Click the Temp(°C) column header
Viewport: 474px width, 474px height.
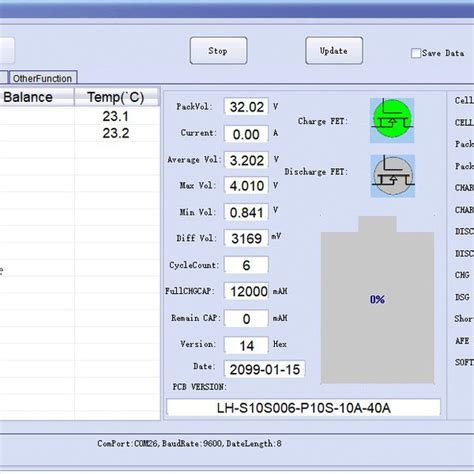[116, 97]
